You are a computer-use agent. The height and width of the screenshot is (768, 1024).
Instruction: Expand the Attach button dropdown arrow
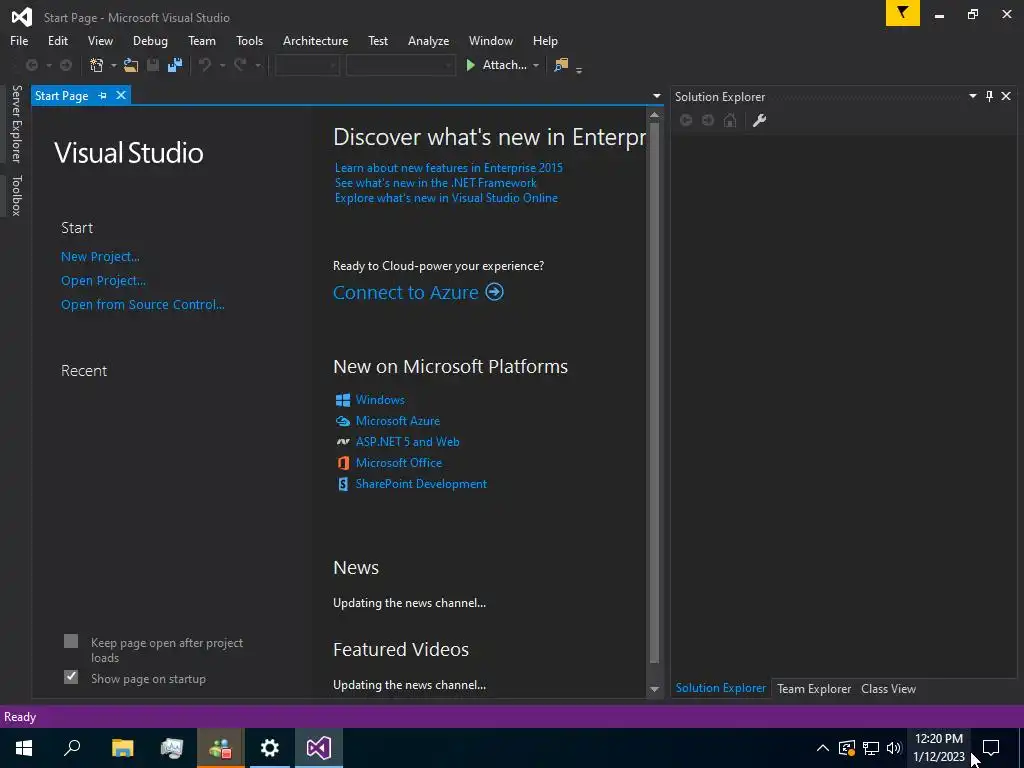(536, 65)
